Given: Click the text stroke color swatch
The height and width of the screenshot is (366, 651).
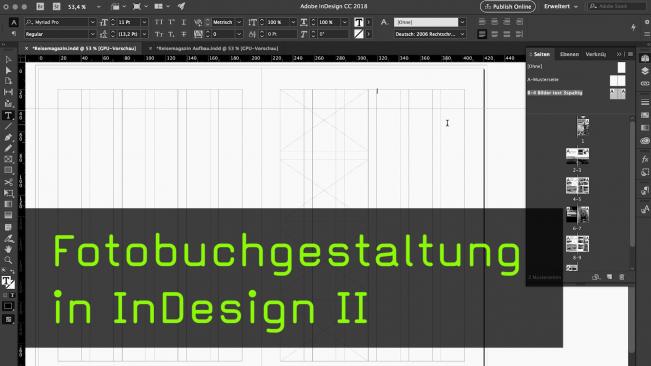Looking at the screenshot, I should pos(359,34).
